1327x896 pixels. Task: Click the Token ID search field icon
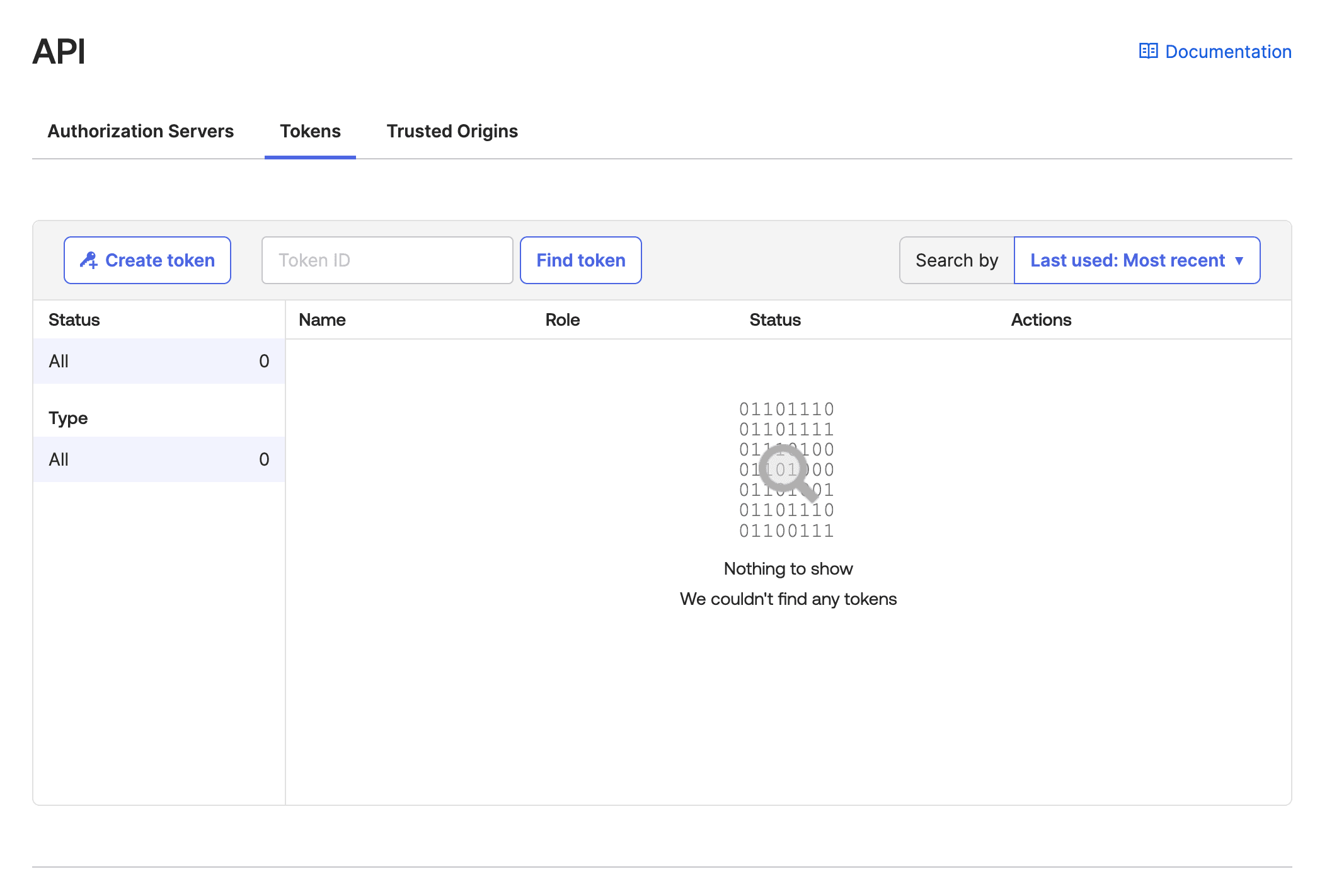pyautogui.click(x=388, y=260)
